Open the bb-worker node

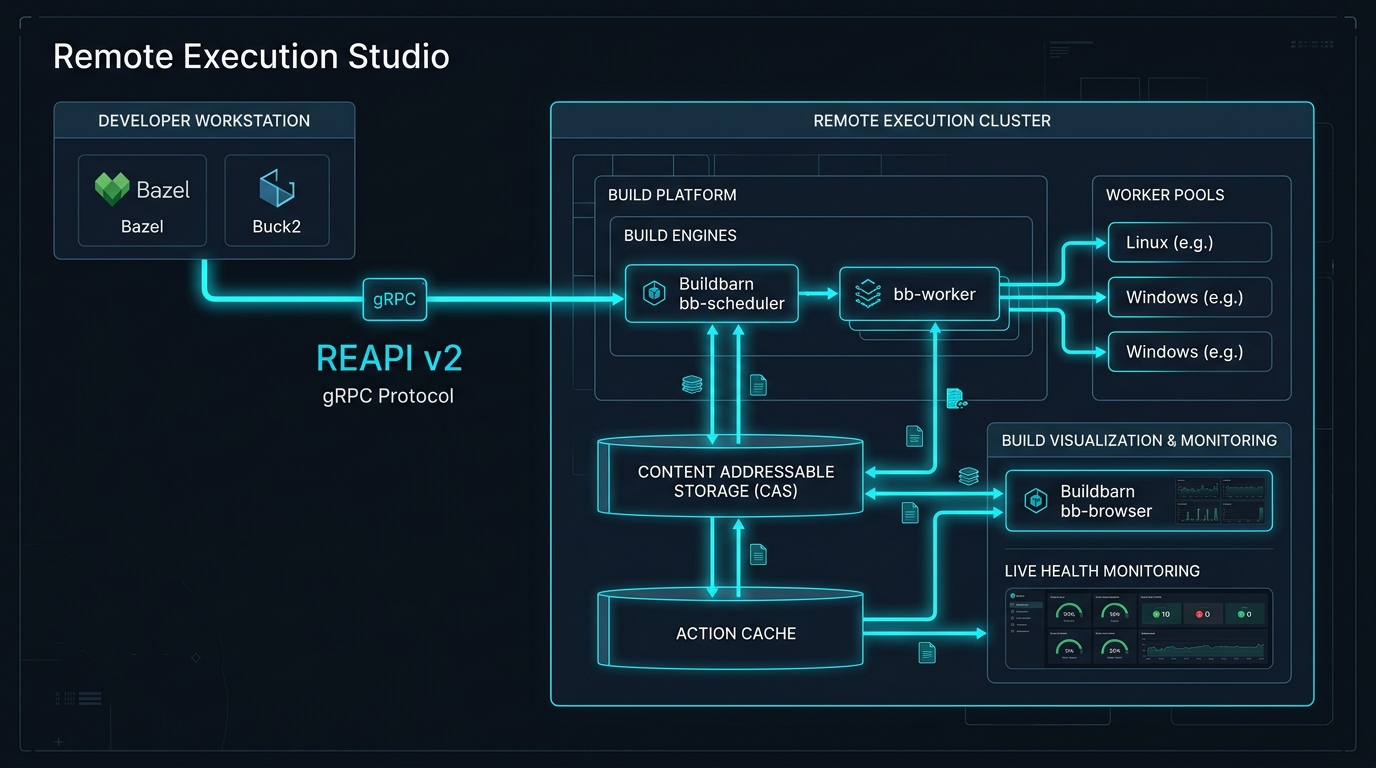point(920,294)
